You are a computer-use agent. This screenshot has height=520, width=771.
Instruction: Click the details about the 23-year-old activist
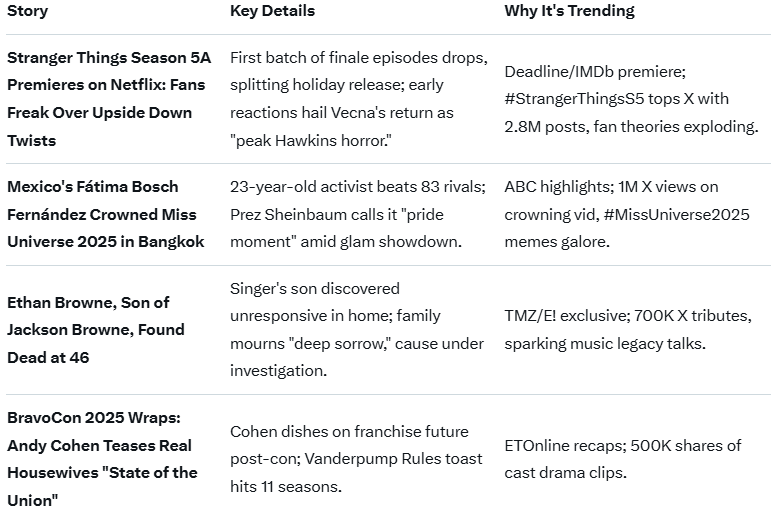coord(343,187)
